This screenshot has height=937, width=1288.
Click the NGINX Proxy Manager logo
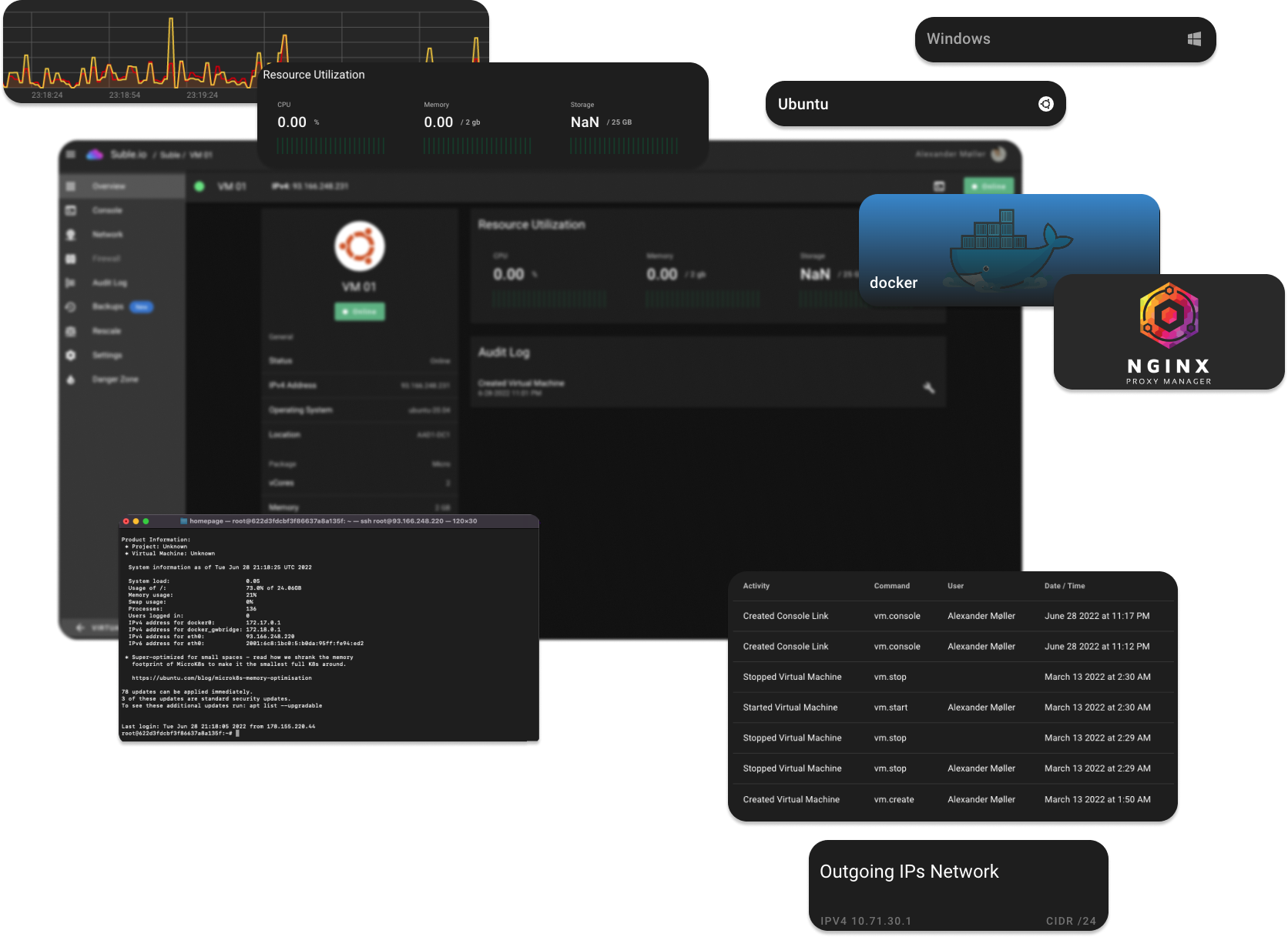[1167, 317]
